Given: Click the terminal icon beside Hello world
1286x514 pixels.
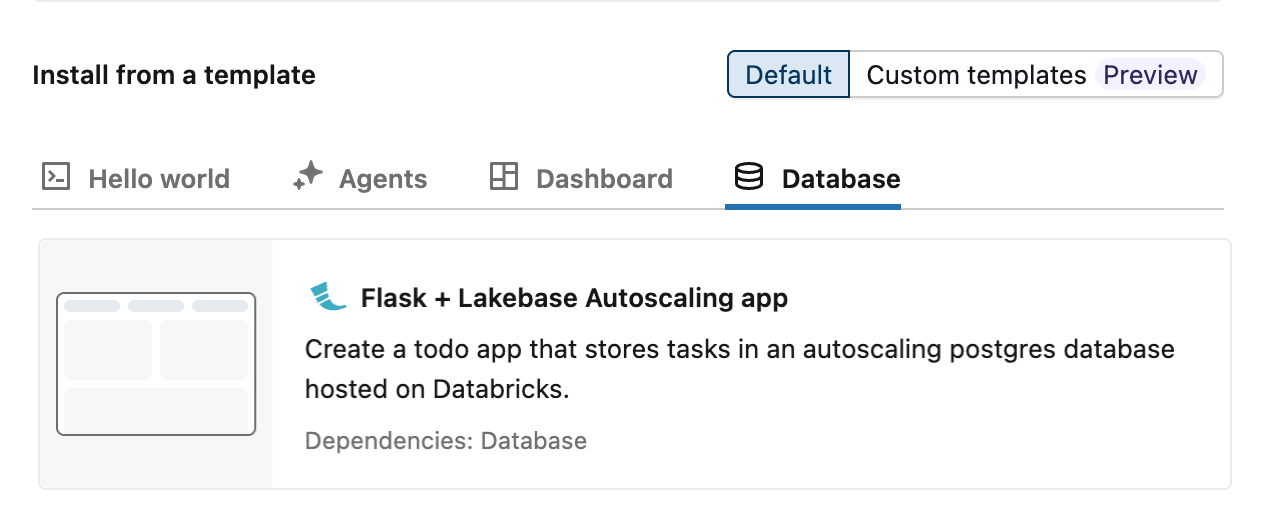Looking at the screenshot, I should (55, 178).
